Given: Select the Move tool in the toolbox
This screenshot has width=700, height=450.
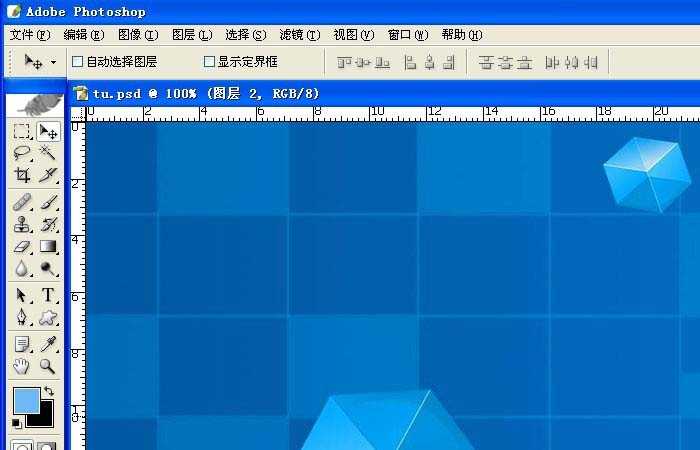Looking at the screenshot, I should click(48, 132).
